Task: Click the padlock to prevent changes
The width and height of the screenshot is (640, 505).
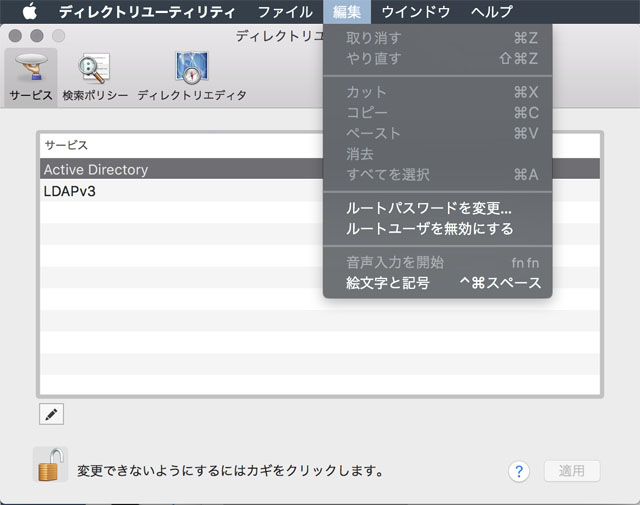Action: point(51,465)
